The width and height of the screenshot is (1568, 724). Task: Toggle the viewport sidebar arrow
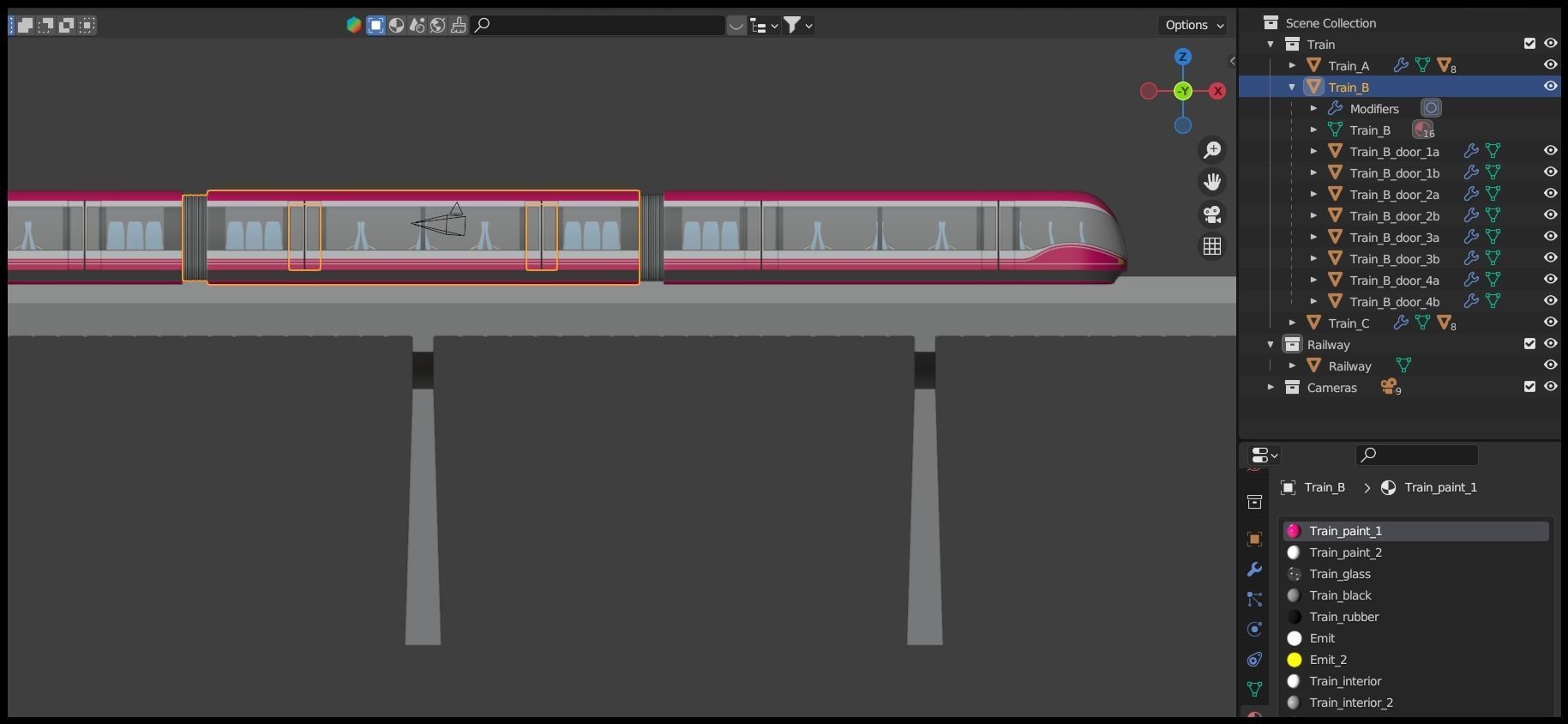pos(1232,61)
